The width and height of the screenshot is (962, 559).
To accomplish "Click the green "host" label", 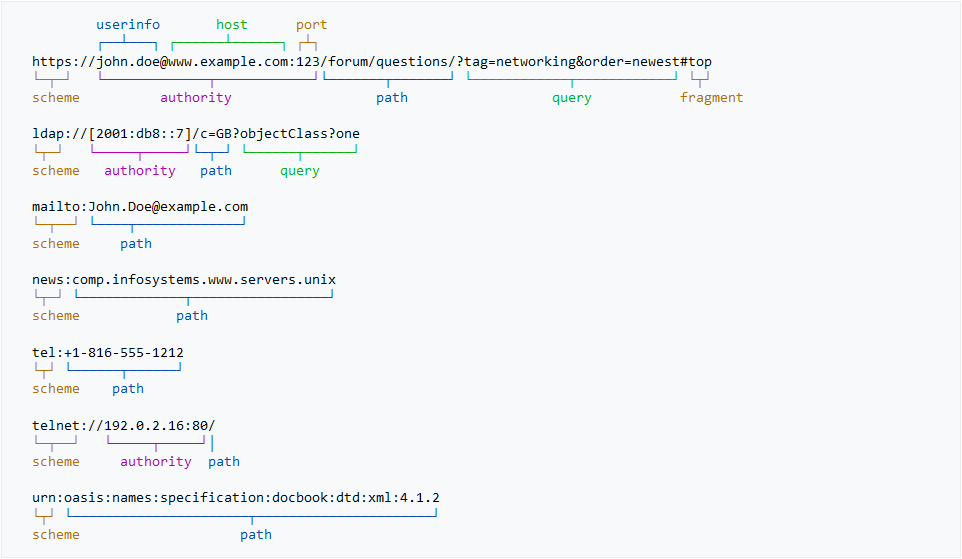I will coord(231,24).
